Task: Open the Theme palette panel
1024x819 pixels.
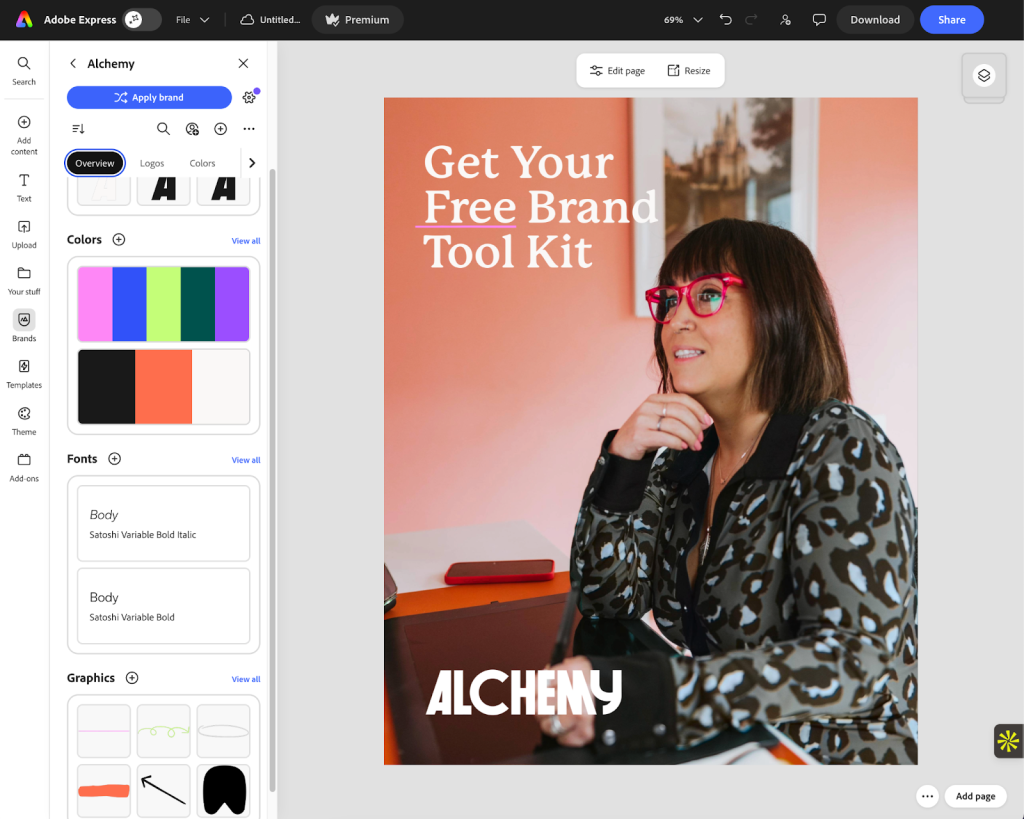Action: point(24,421)
